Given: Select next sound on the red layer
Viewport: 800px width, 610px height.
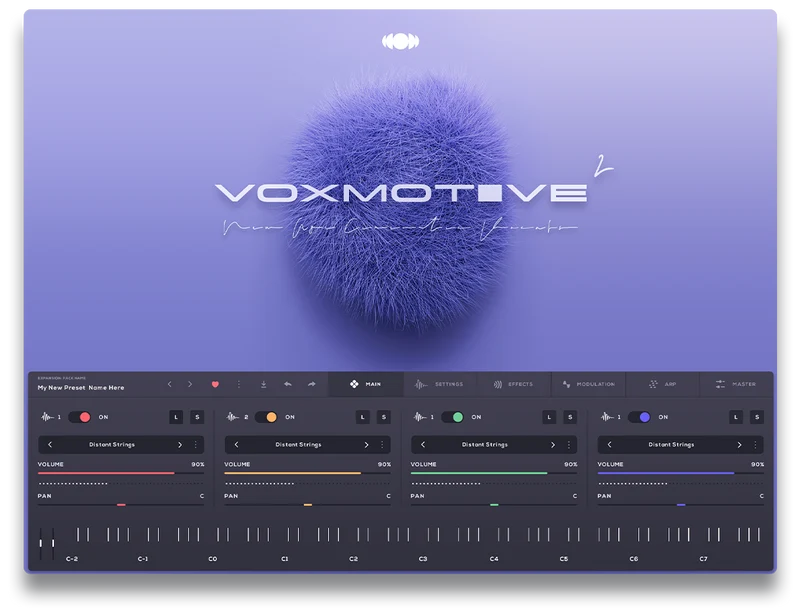Looking at the screenshot, I should pyautogui.click(x=180, y=445).
